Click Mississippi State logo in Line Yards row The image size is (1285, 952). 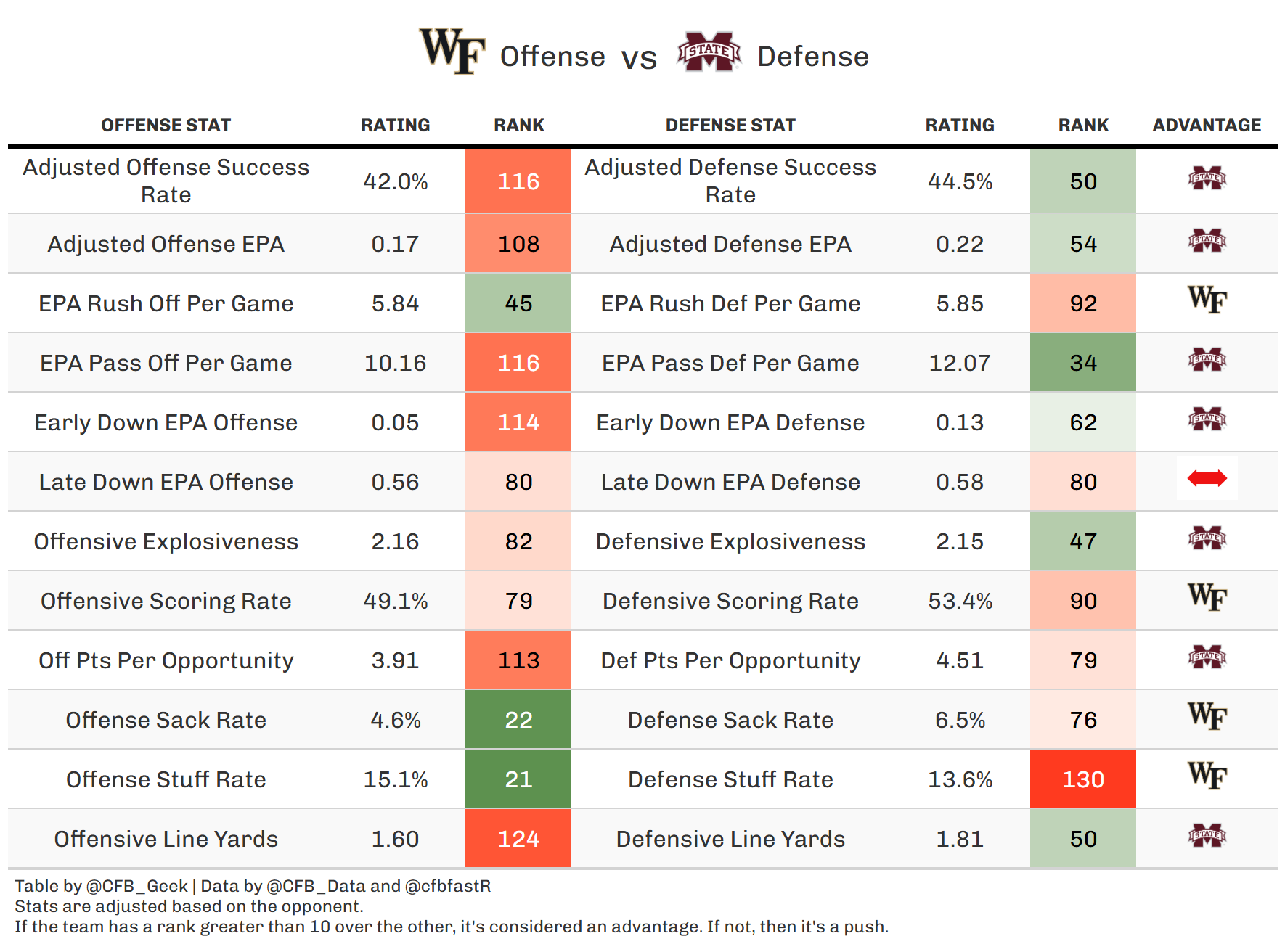[x=1207, y=835]
